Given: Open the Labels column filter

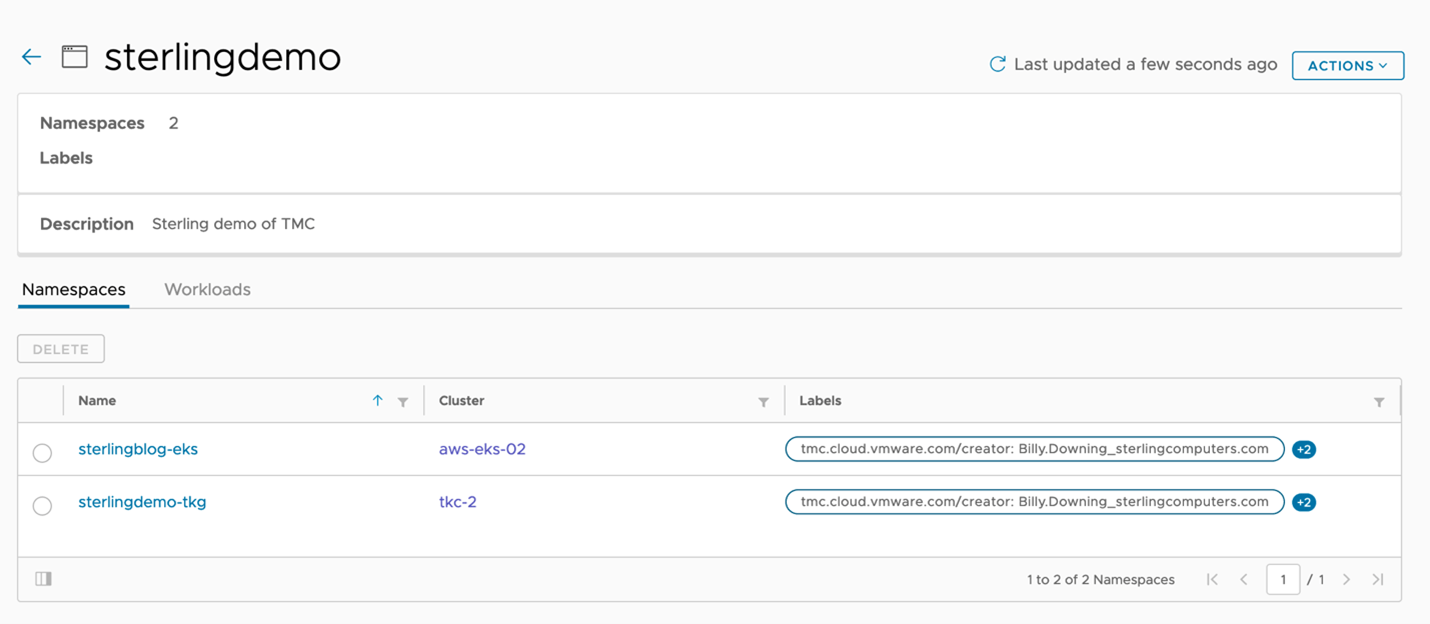Looking at the screenshot, I should (1379, 402).
